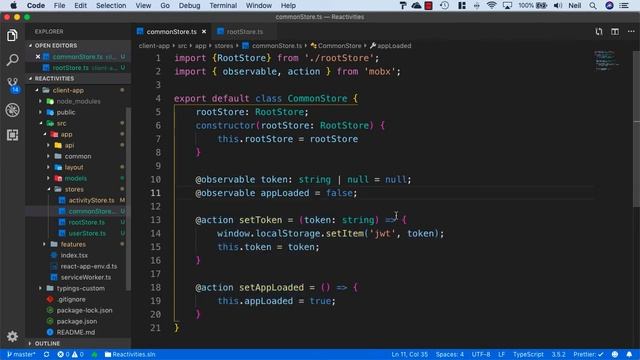
Task: Close commonStore.ts in Open Editors
Action: tap(38, 56)
